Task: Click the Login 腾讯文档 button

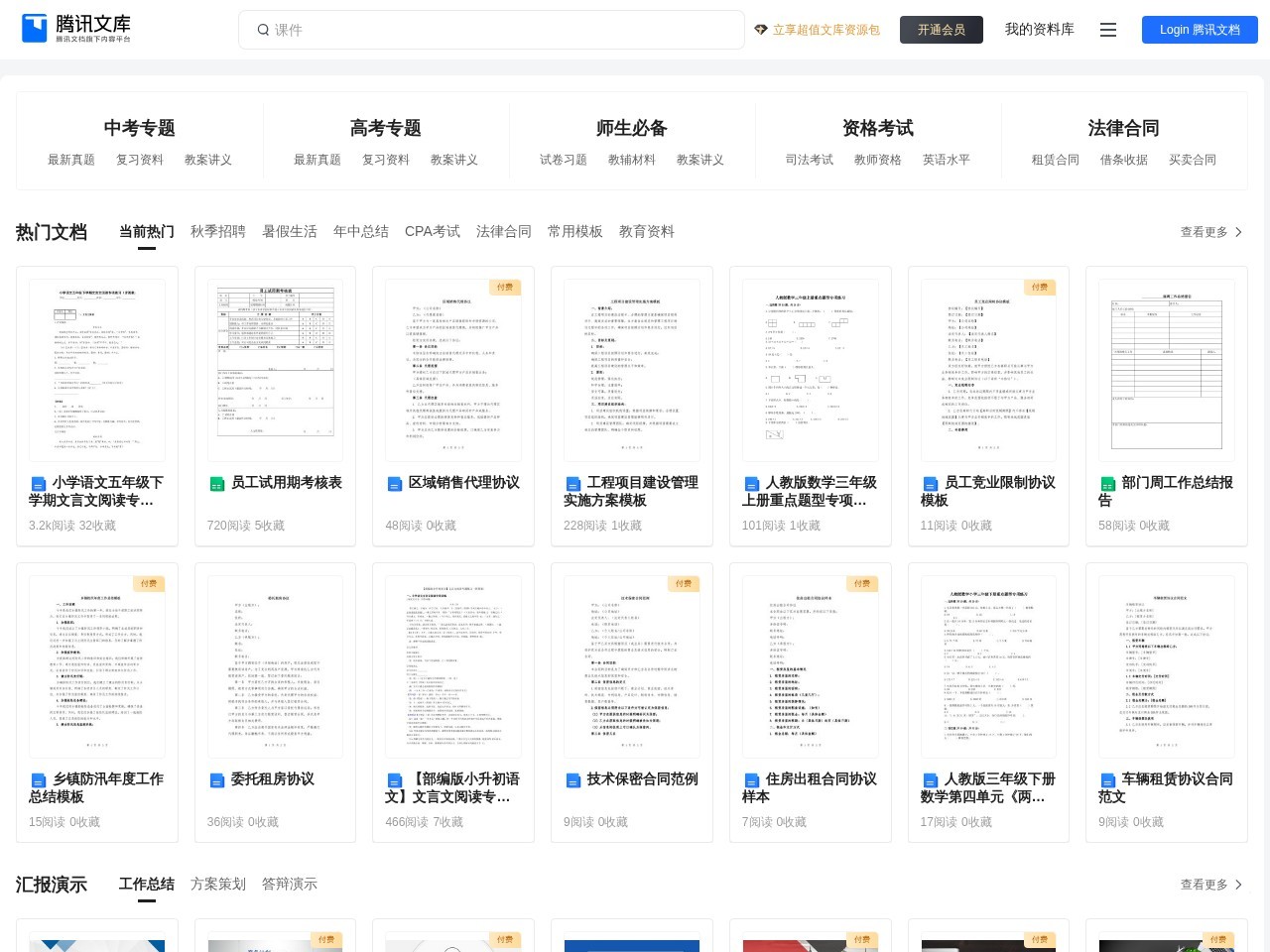Action: (1200, 30)
